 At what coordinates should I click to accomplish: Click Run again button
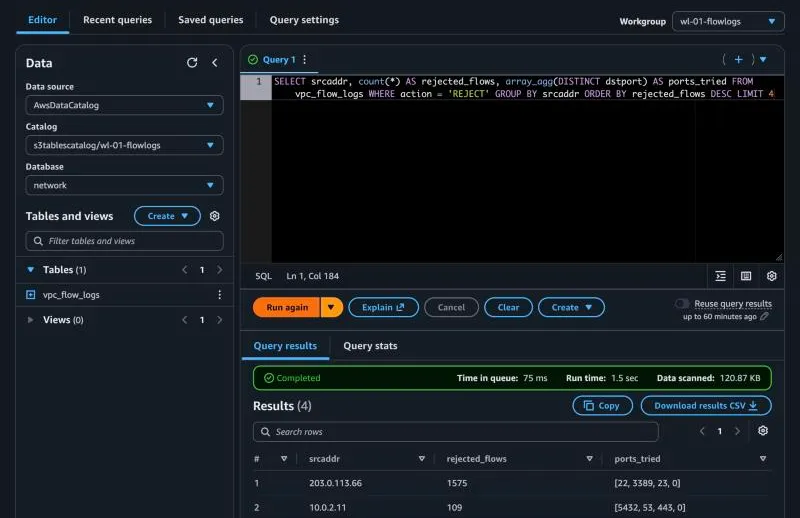[287, 307]
